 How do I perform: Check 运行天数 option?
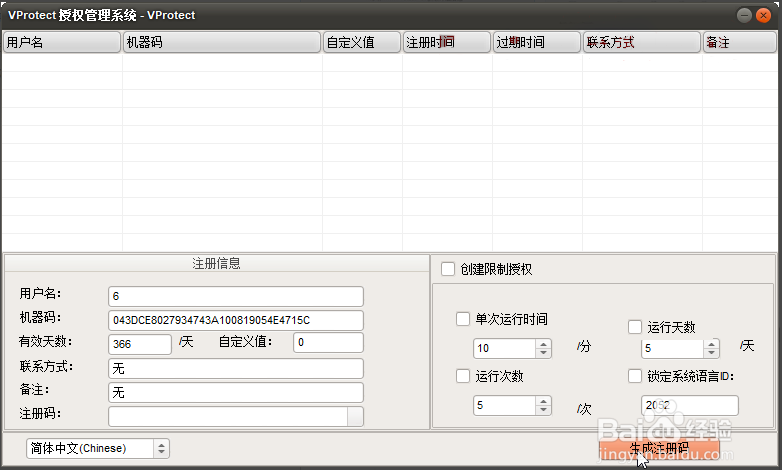click(x=635, y=327)
